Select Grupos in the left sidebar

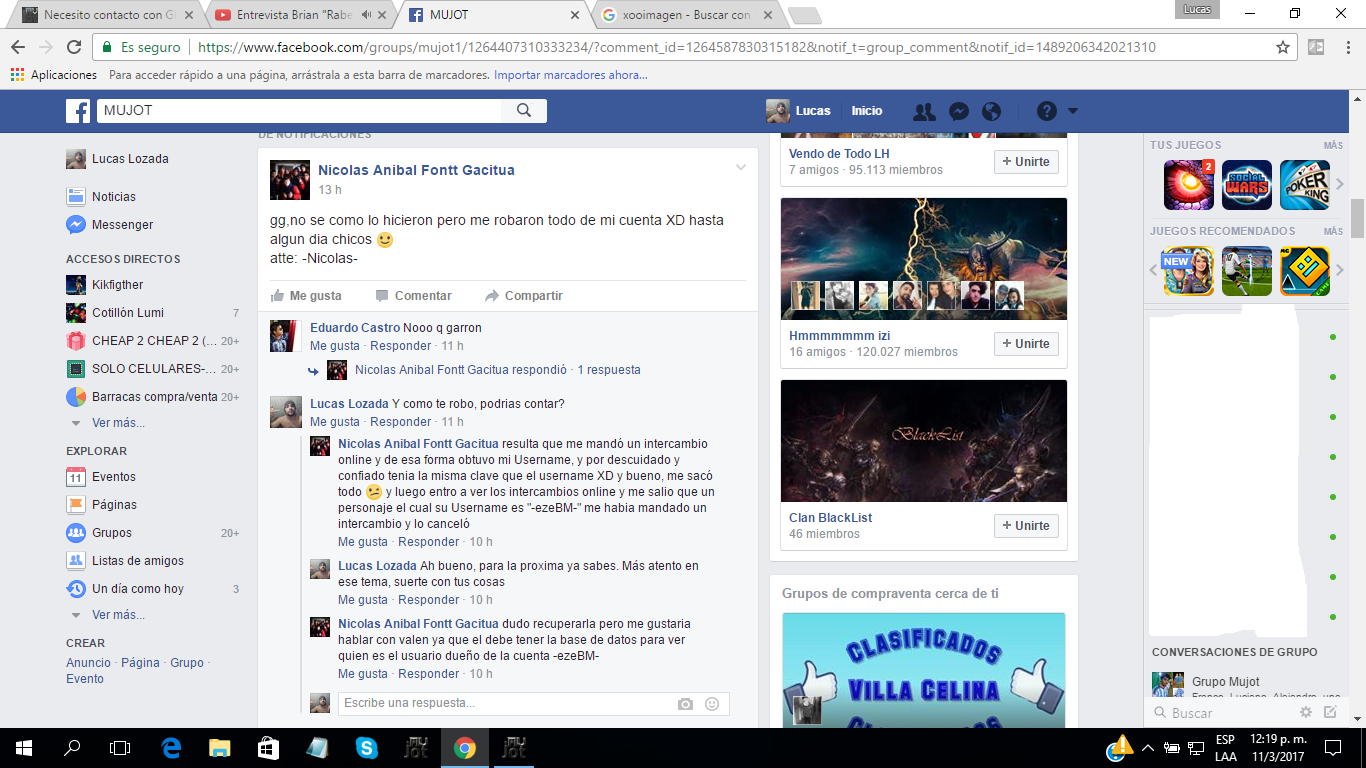pyautogui.click(x=112, y=533)
